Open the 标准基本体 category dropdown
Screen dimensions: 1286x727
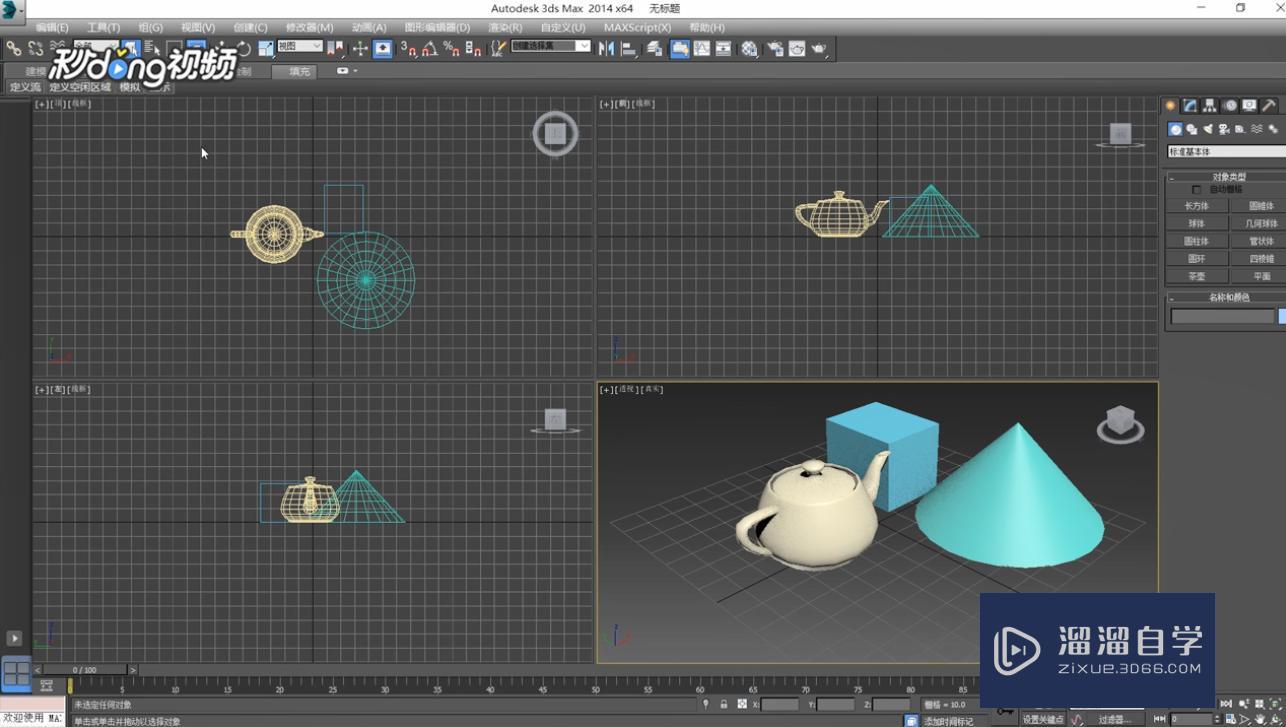[x=1227, y=152]
